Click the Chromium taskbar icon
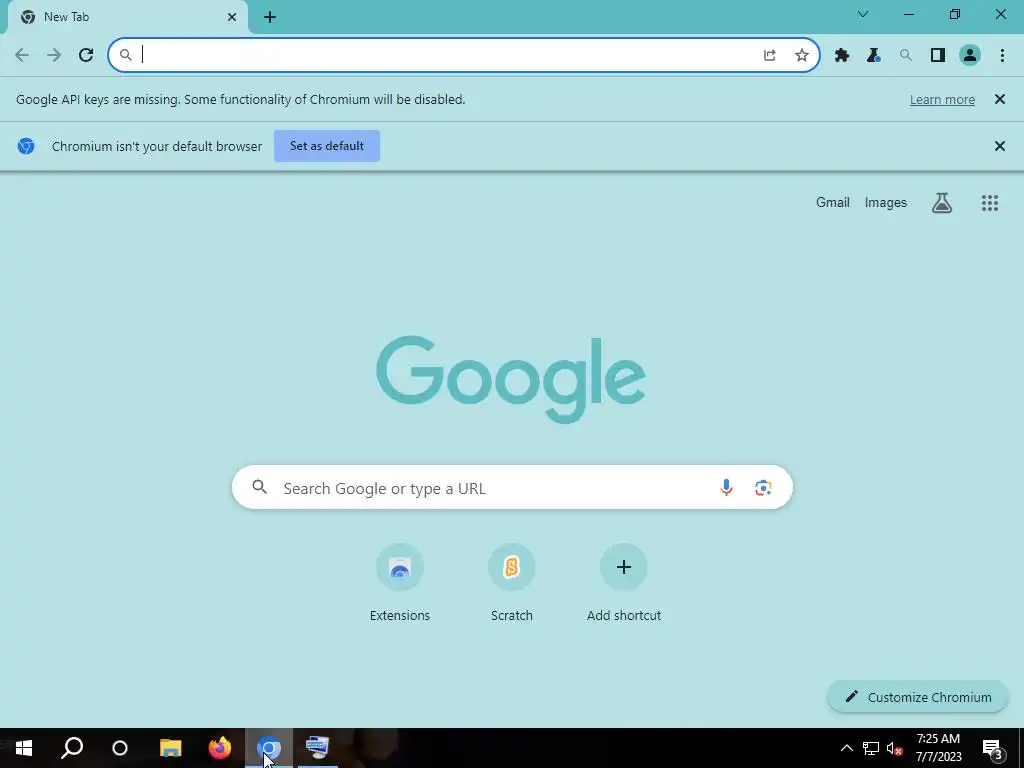 (268, 748)
